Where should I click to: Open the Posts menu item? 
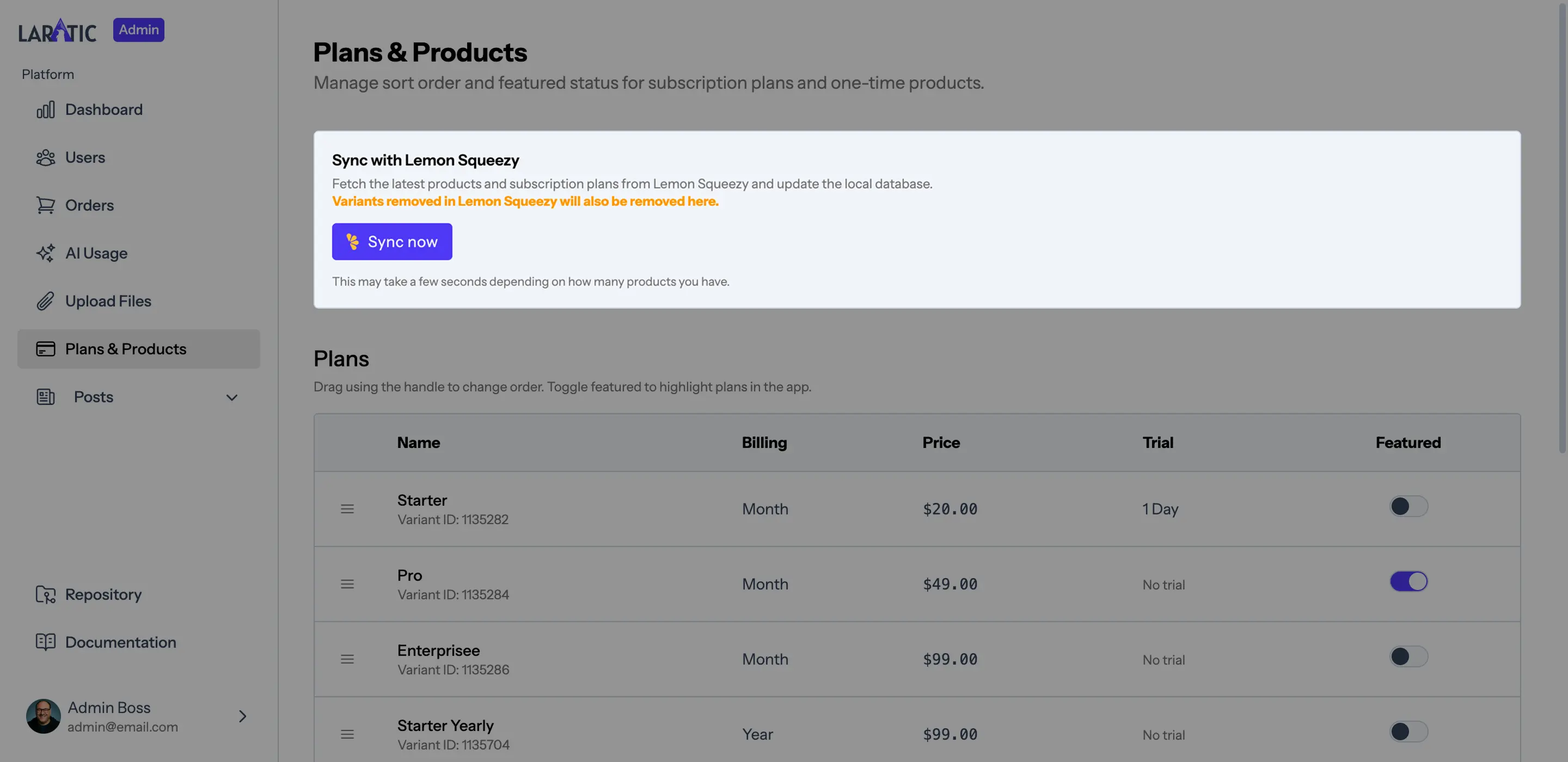94,397
